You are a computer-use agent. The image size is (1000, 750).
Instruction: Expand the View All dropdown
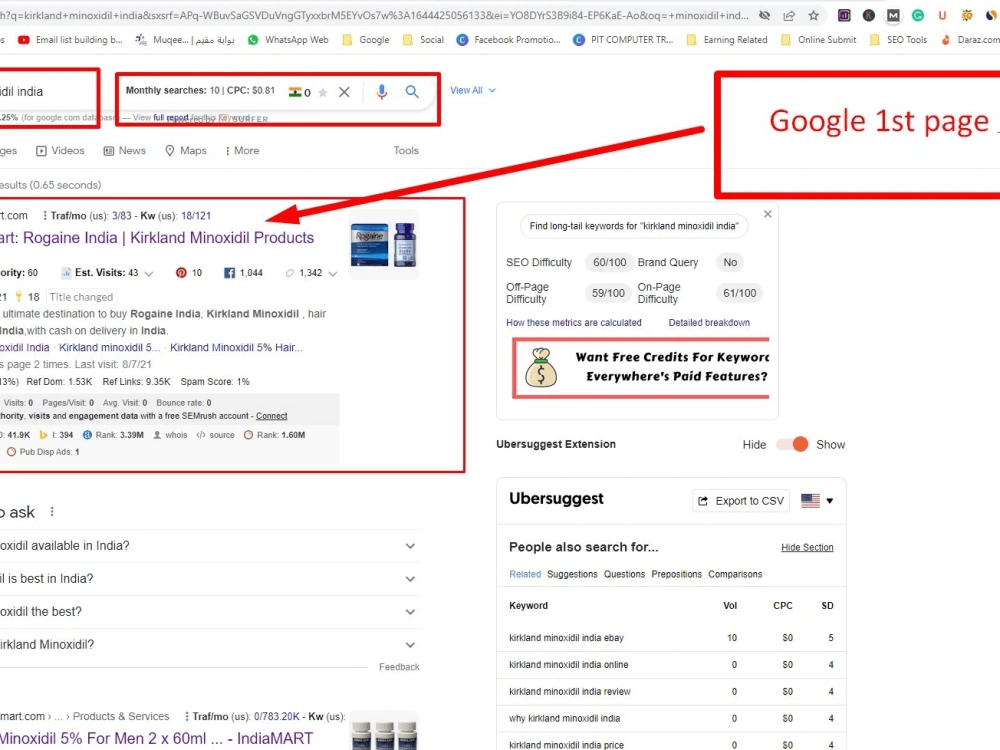473,91
